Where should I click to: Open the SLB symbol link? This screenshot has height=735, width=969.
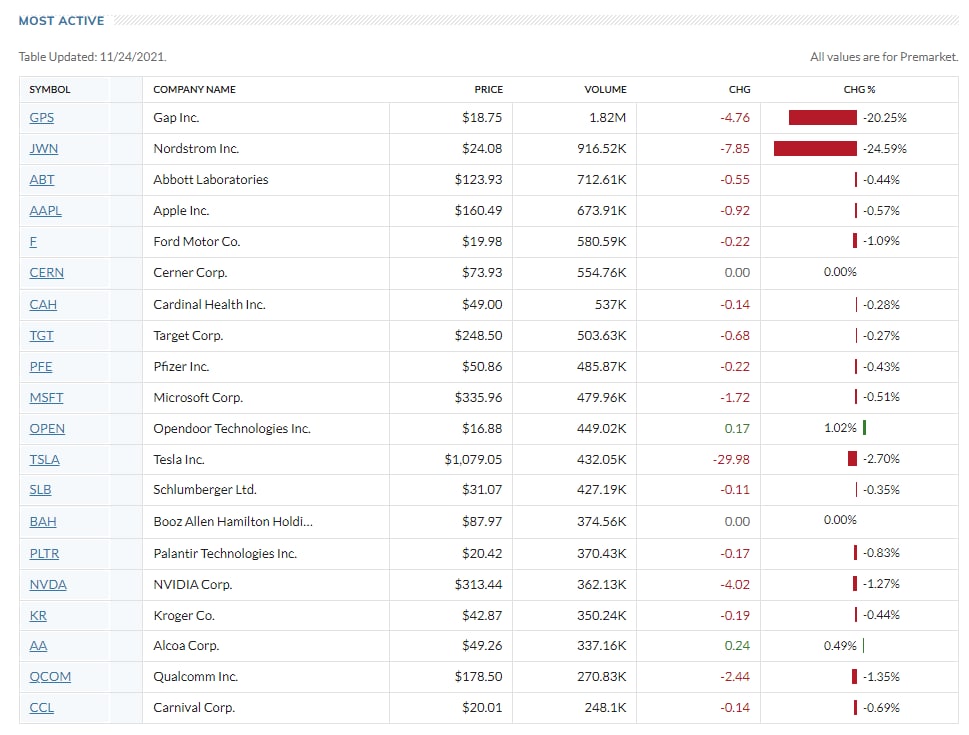[40, 490]
